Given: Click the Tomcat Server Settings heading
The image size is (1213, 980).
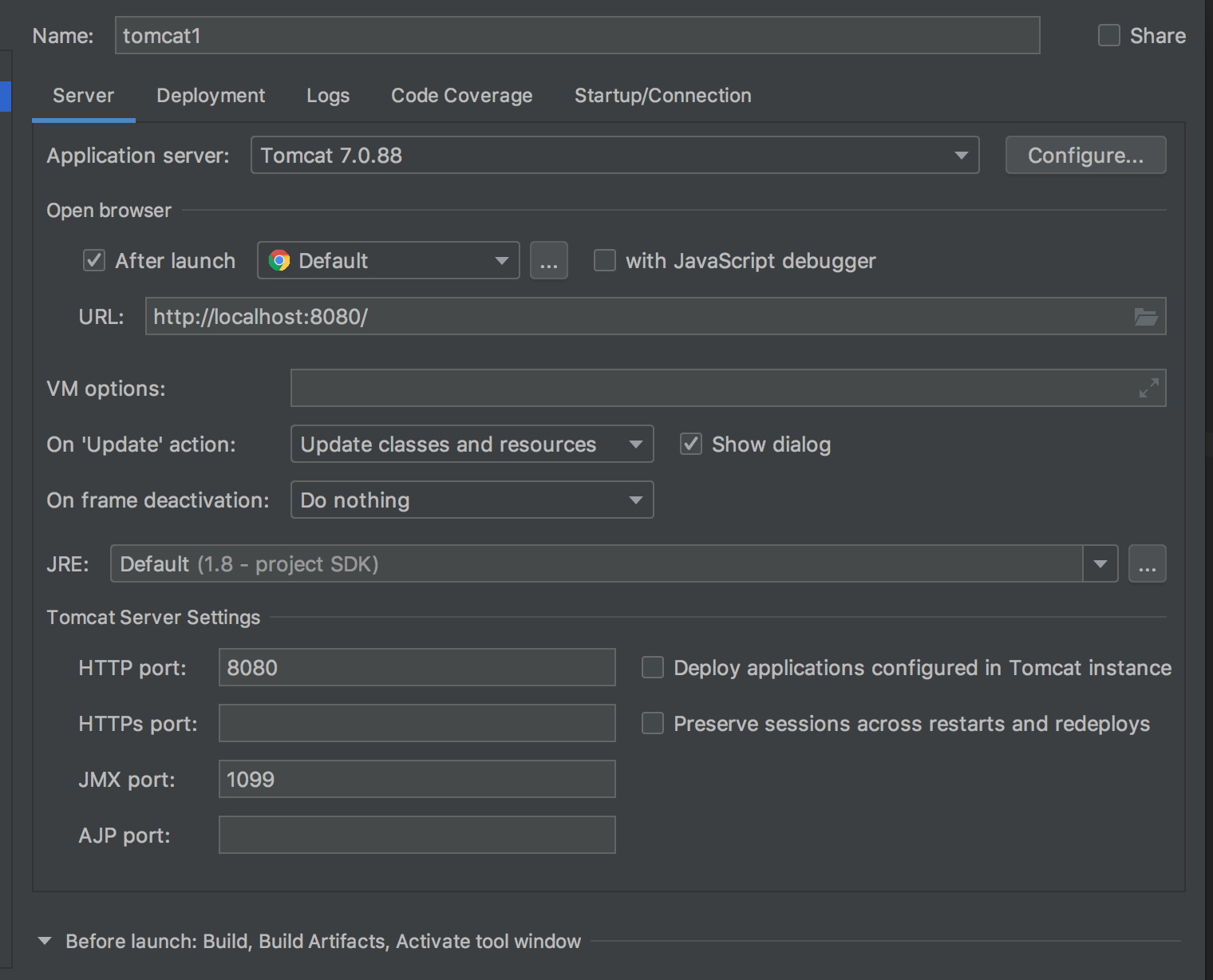Looking at the screenshot, I should pos(153,617).
